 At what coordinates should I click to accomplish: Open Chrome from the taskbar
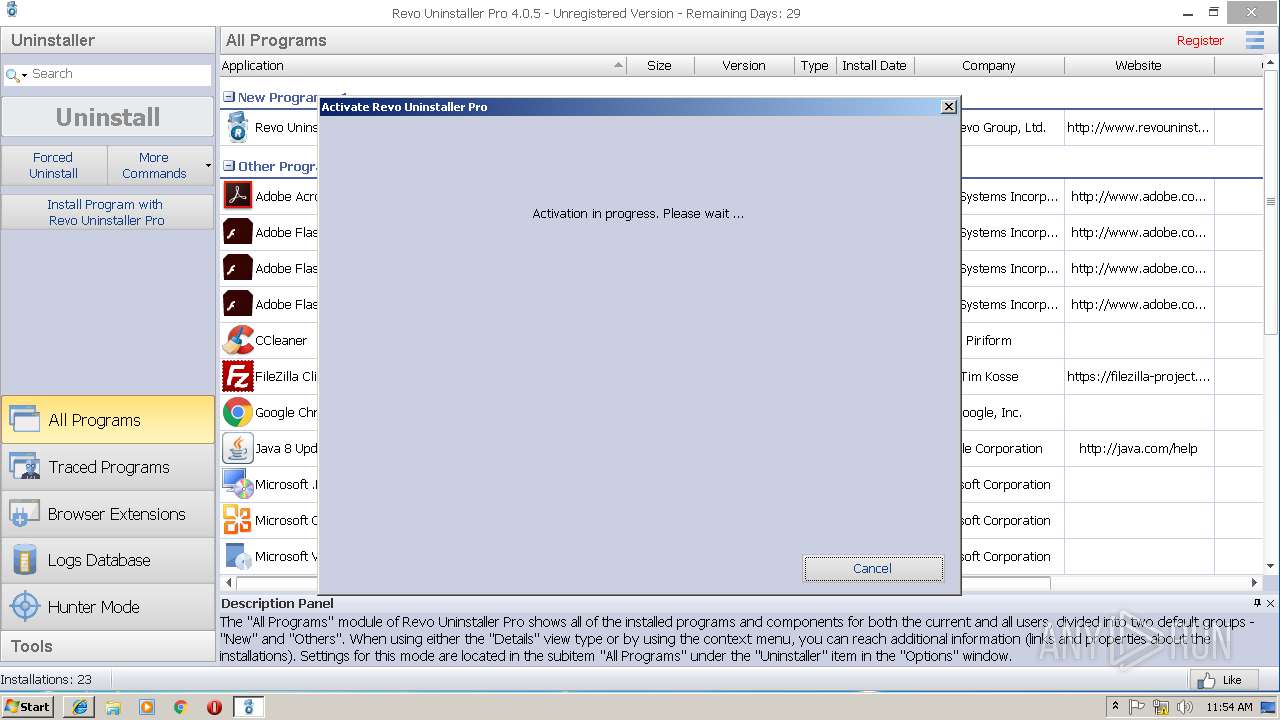point(180,707)
